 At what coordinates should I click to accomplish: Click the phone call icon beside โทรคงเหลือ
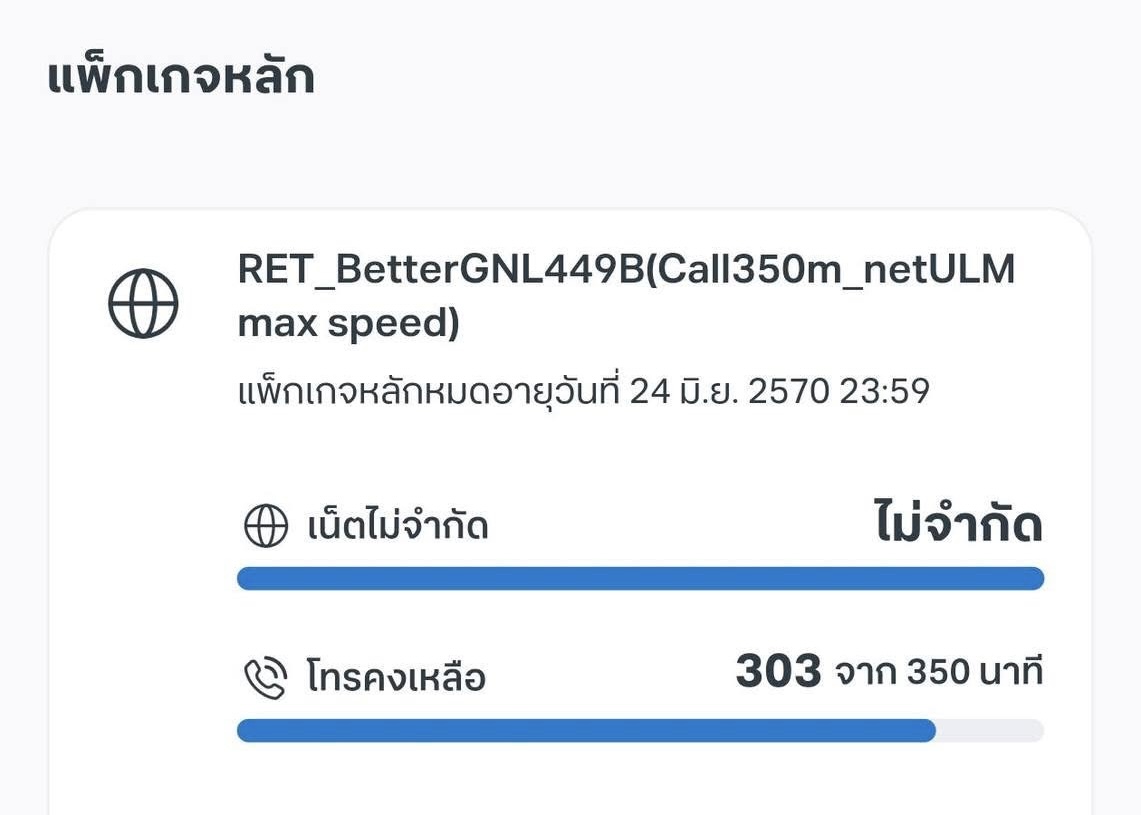point(266,677)
